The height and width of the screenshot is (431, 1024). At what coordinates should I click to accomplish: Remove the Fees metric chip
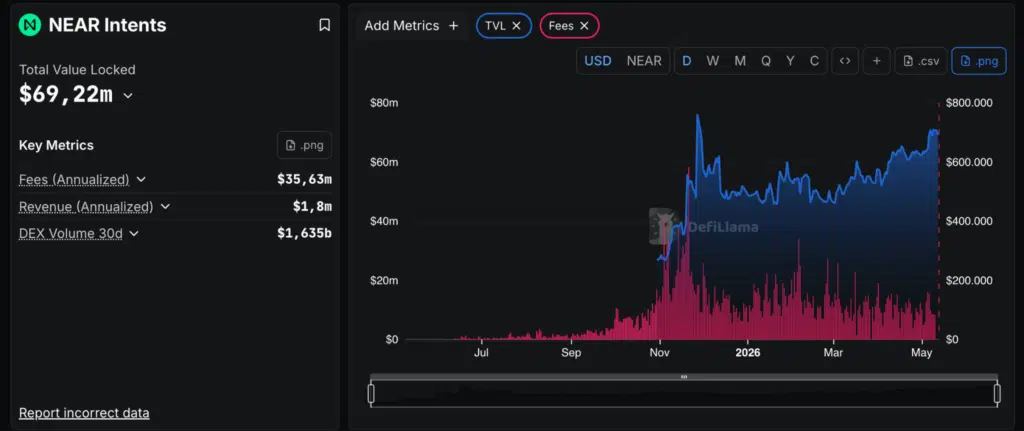point(584,25)
